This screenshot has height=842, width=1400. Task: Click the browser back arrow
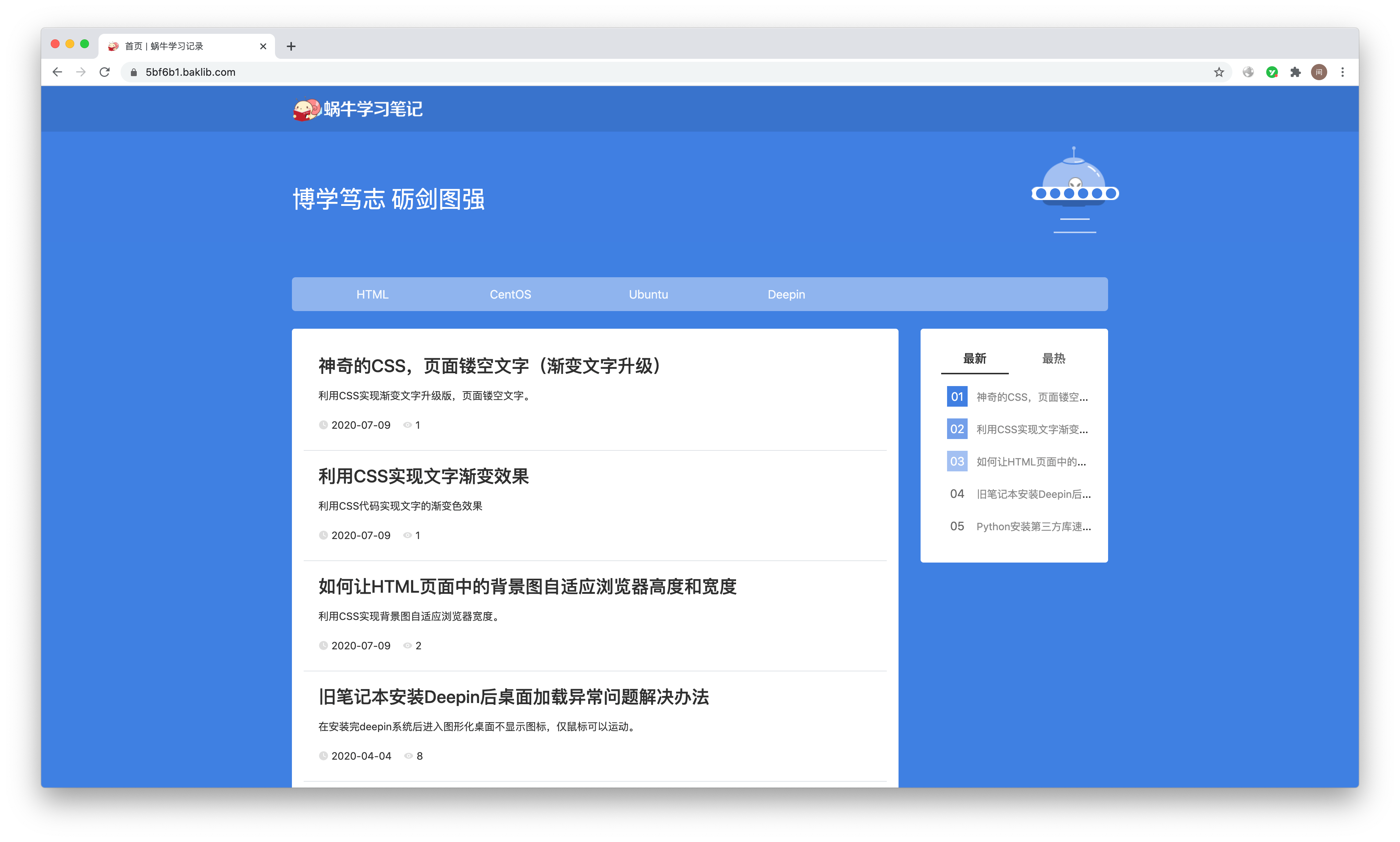click(57, 72)
